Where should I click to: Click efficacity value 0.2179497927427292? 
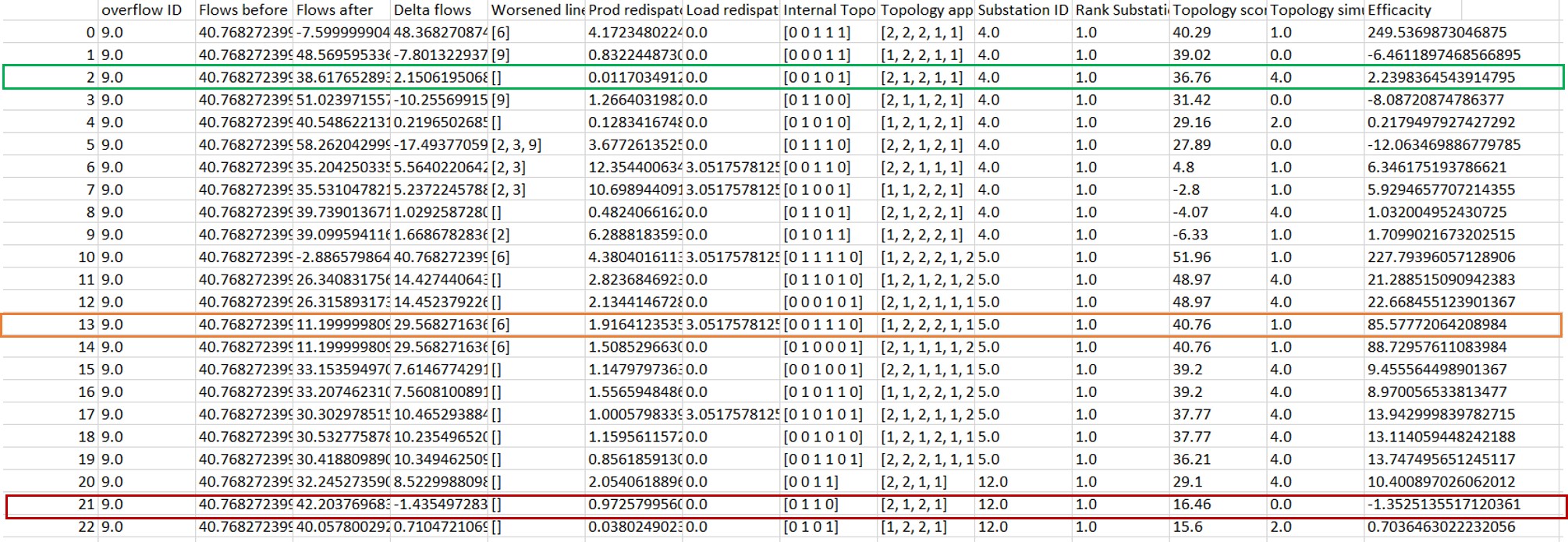click(1441, 122)
